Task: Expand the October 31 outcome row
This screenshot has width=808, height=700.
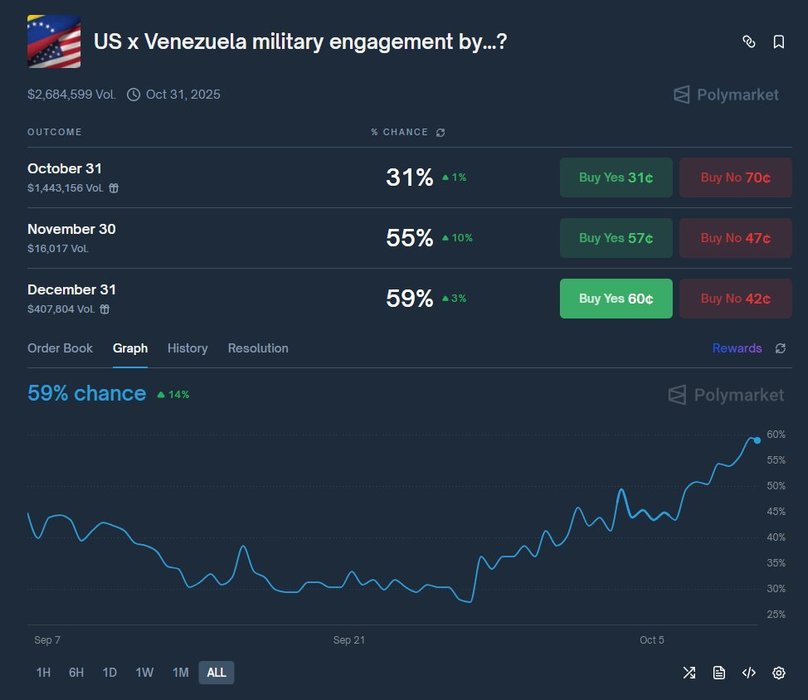Action: pyautogui.click(x=200, y=177)
